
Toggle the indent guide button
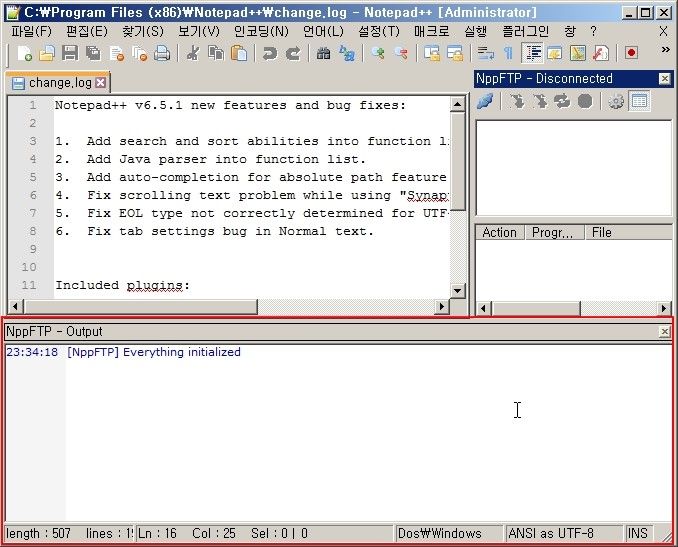pyautogui.click(x=532, y=53)
